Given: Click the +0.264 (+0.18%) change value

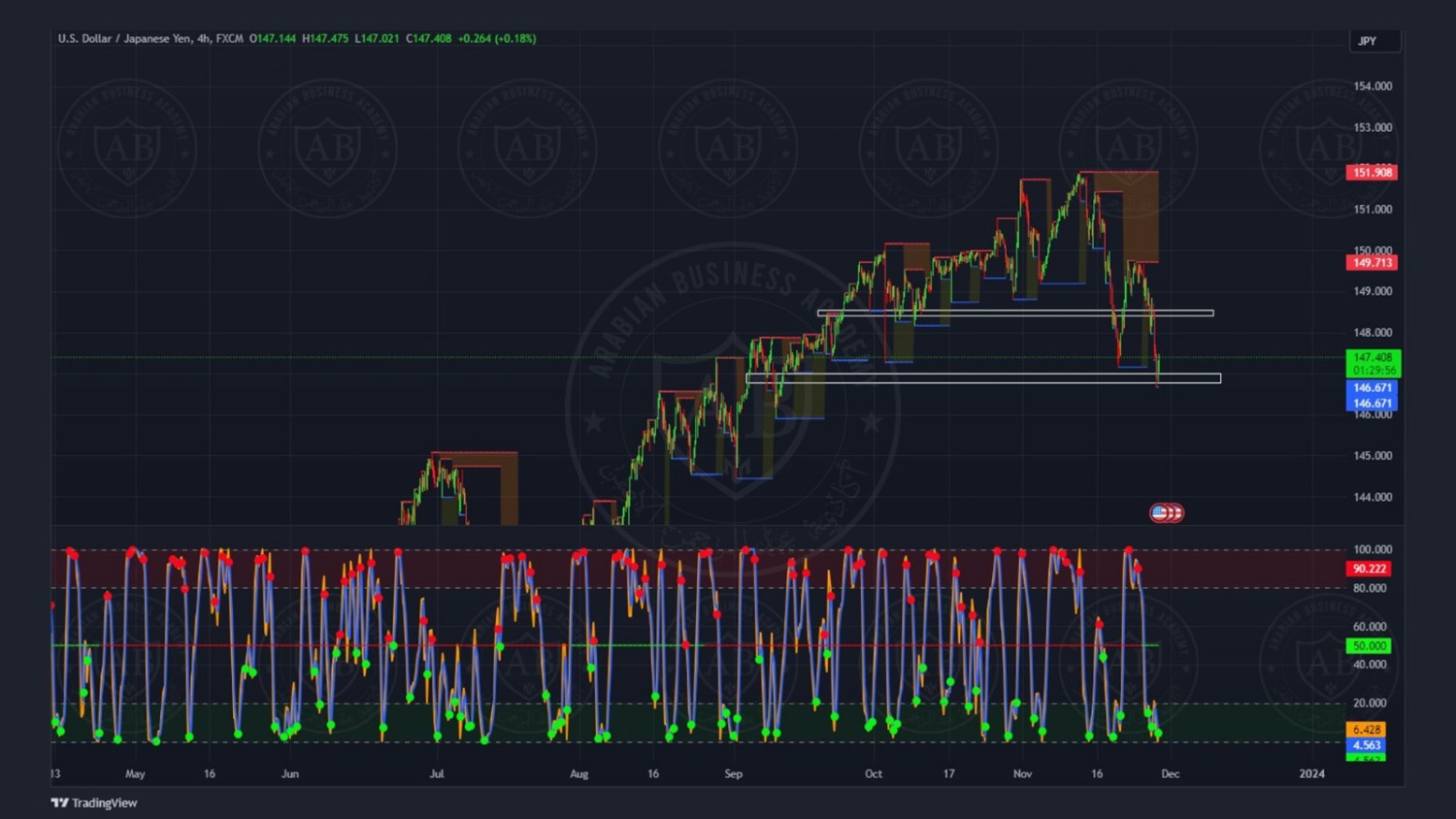Looking at the screenshot, I should coord(497,39).
